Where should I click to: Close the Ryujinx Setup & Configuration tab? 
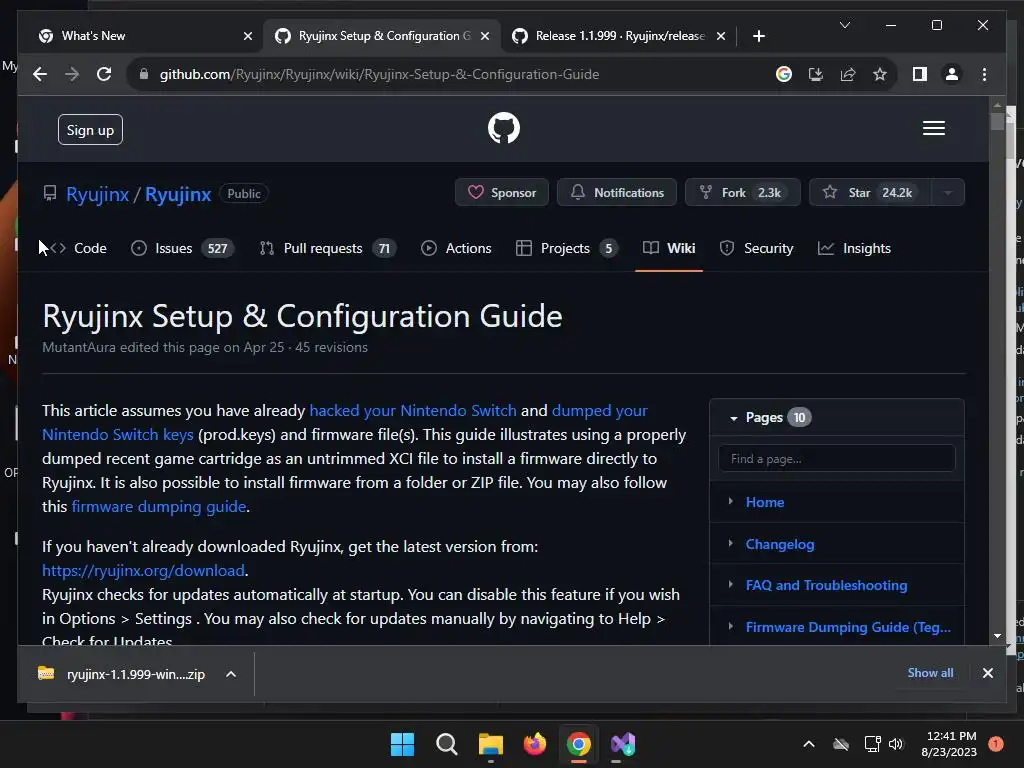click(485, 36)
